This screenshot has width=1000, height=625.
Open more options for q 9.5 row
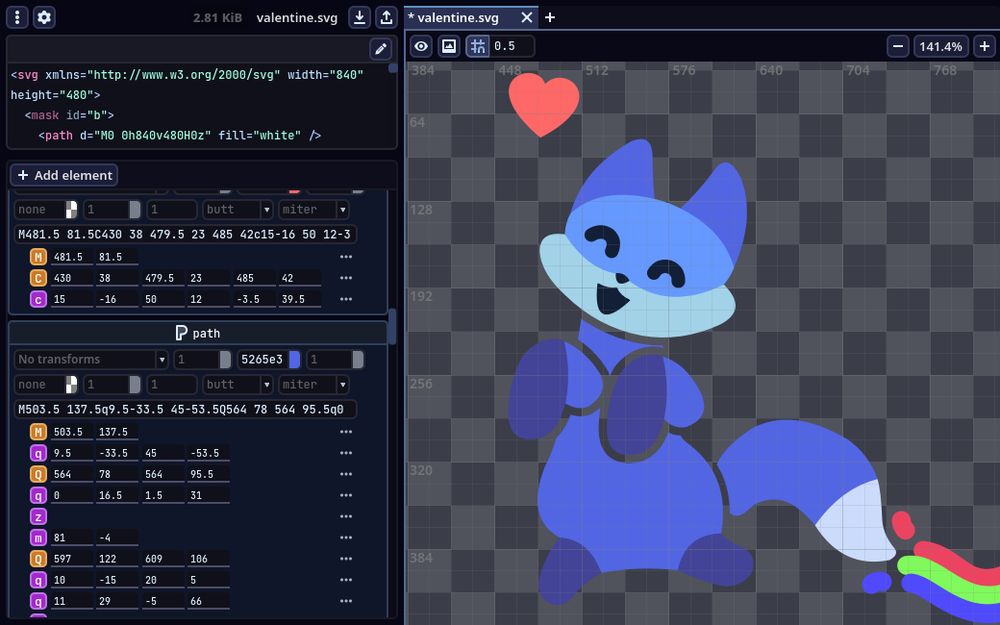[x=346, y=453]
